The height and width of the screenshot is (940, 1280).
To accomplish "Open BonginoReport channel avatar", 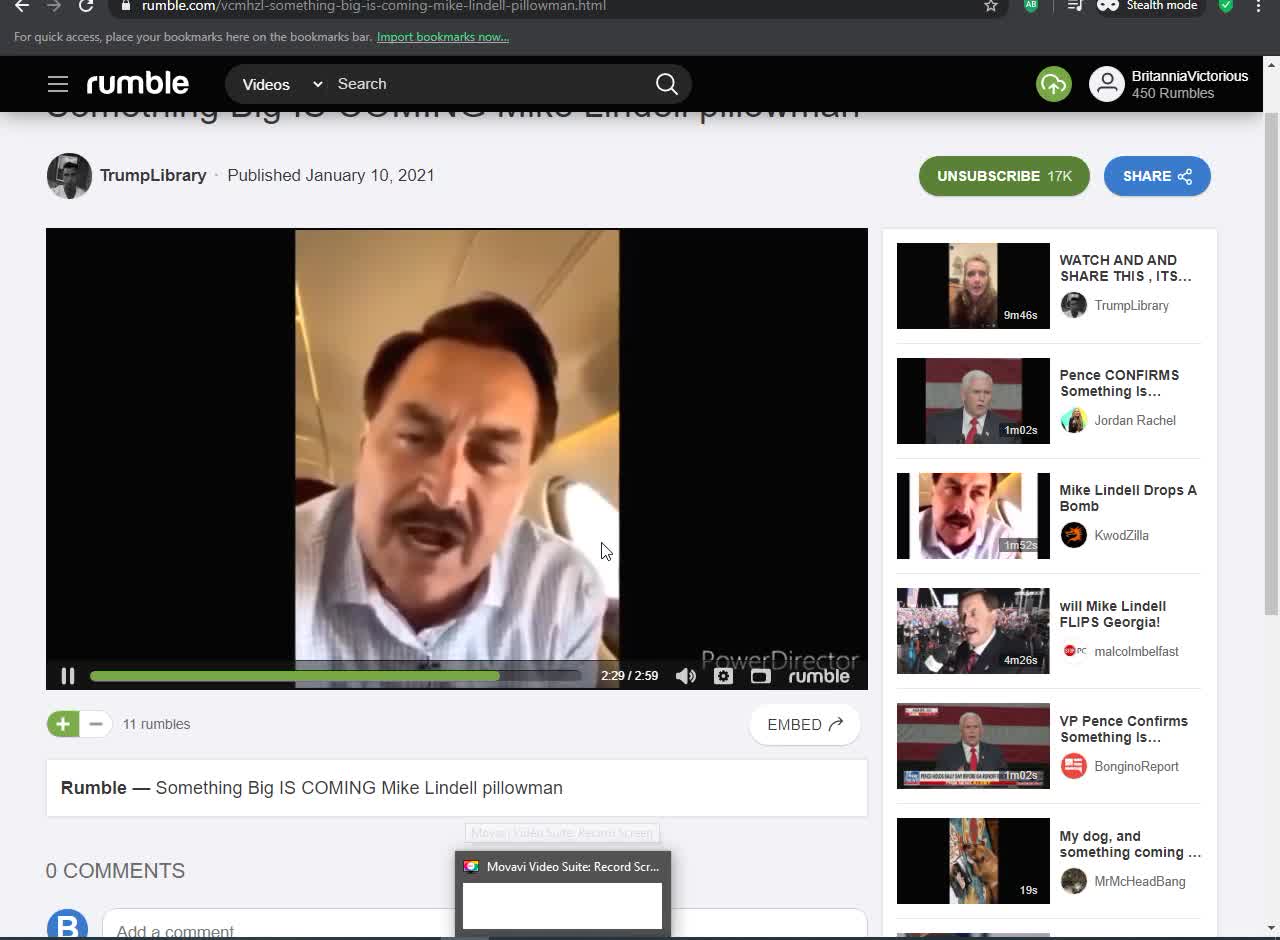I will click(x=1073, y=766).
